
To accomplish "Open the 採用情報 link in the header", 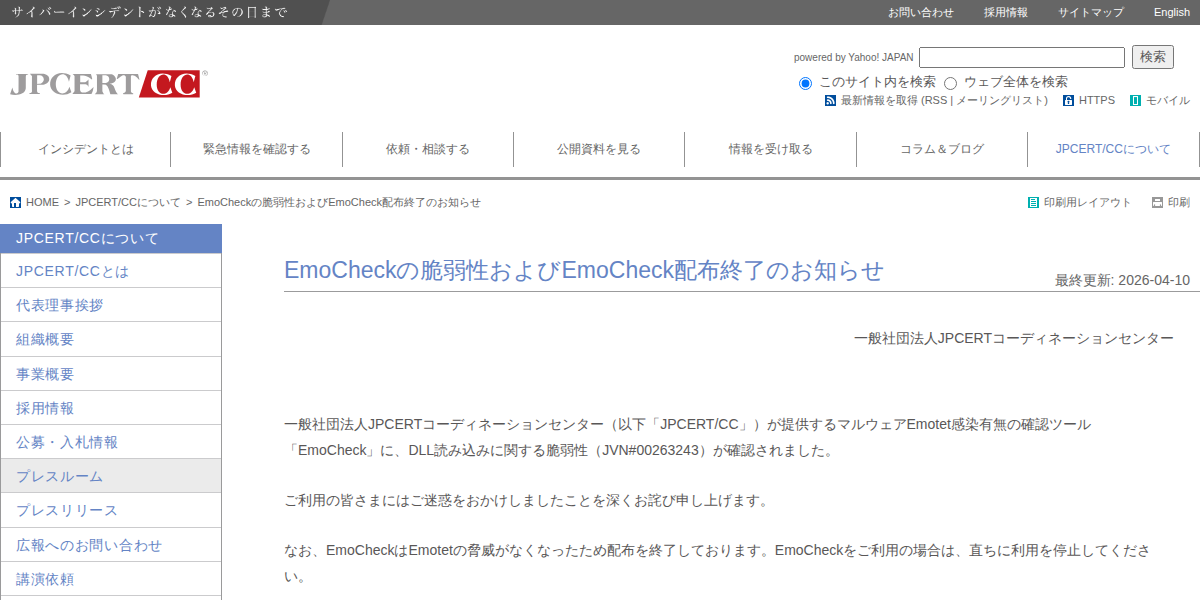I will click(x=1004, y=12).
